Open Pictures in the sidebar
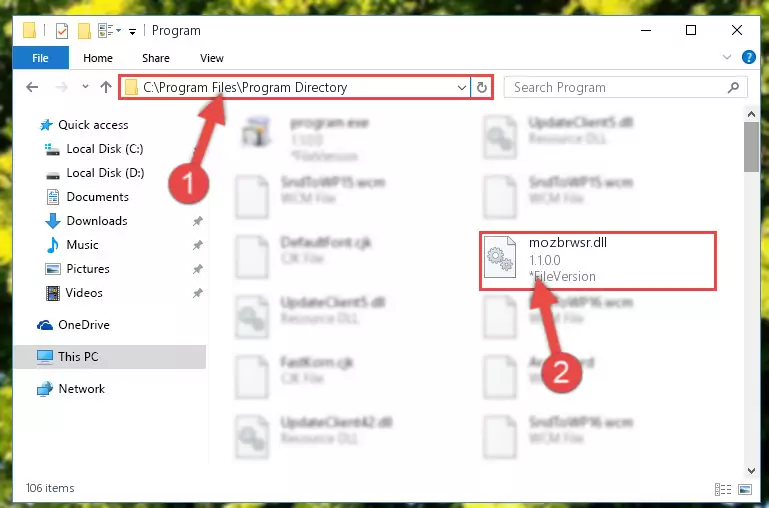 coord(88,269)
